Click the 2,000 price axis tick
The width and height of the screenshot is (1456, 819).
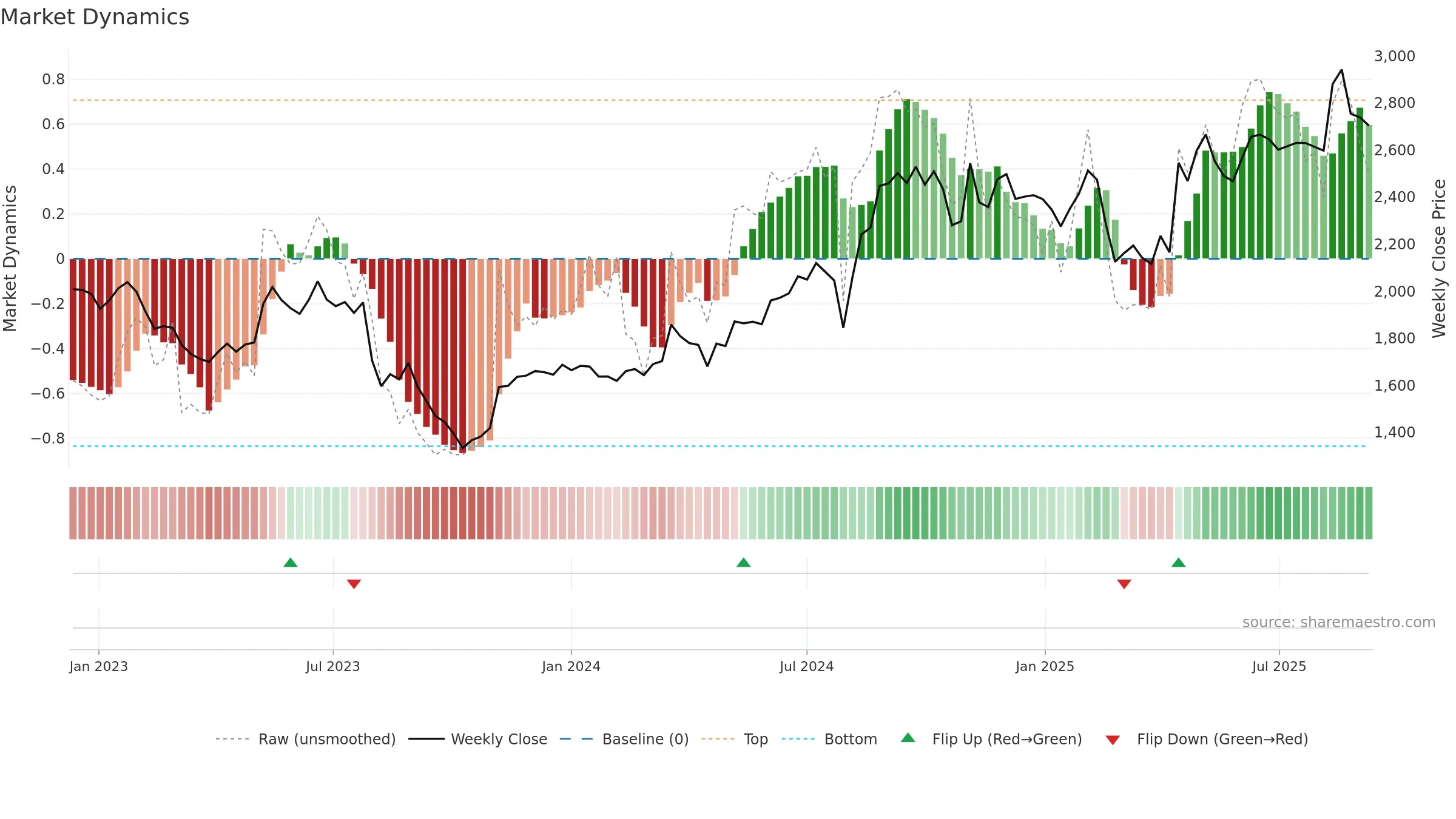click(1395, 291)
